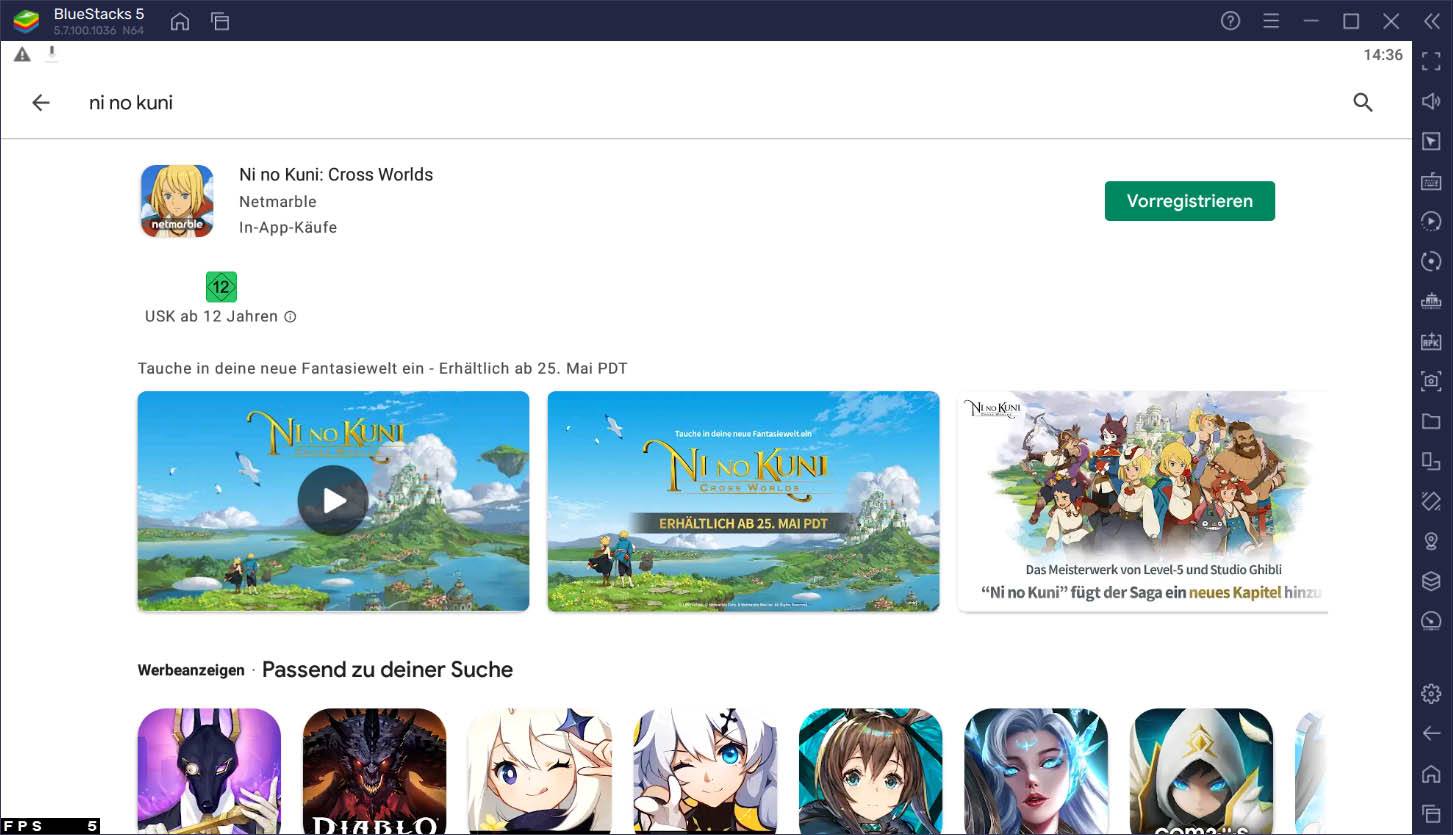Click the BlueStacks 5 logo

pos(26,21)
